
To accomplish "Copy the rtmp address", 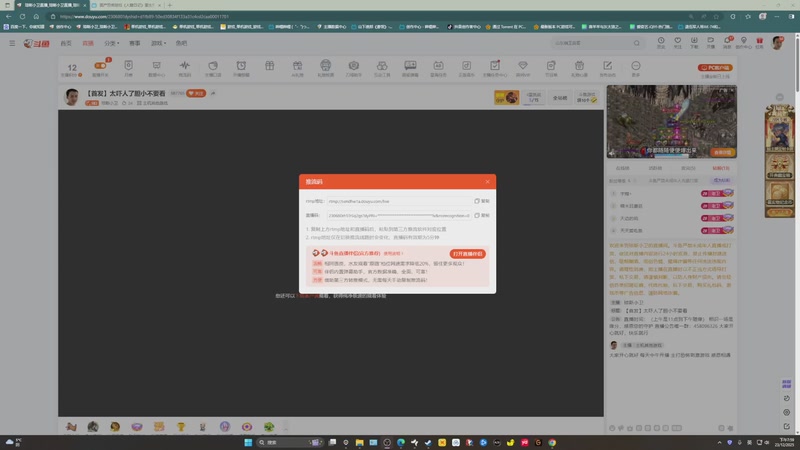I will (482, 201).
